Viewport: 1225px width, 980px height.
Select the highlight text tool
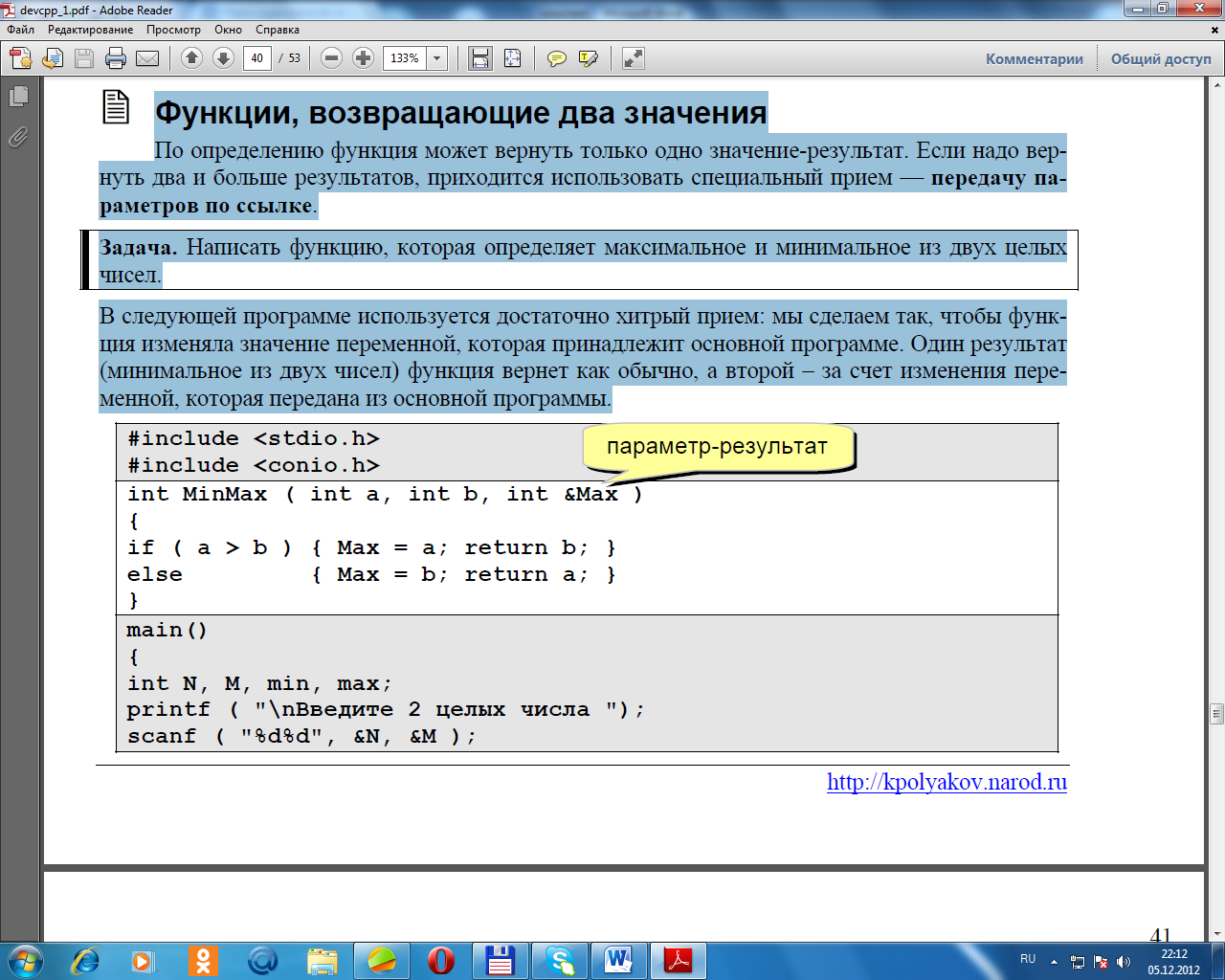click(589, 58)
